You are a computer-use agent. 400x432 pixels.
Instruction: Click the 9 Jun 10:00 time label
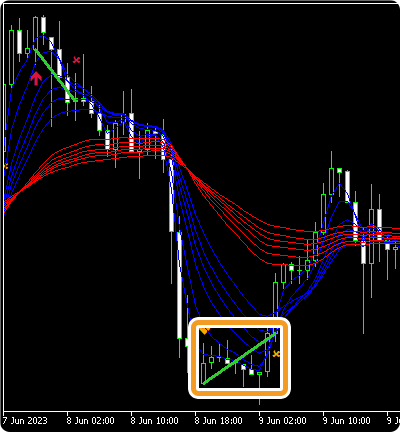point(346,421)
